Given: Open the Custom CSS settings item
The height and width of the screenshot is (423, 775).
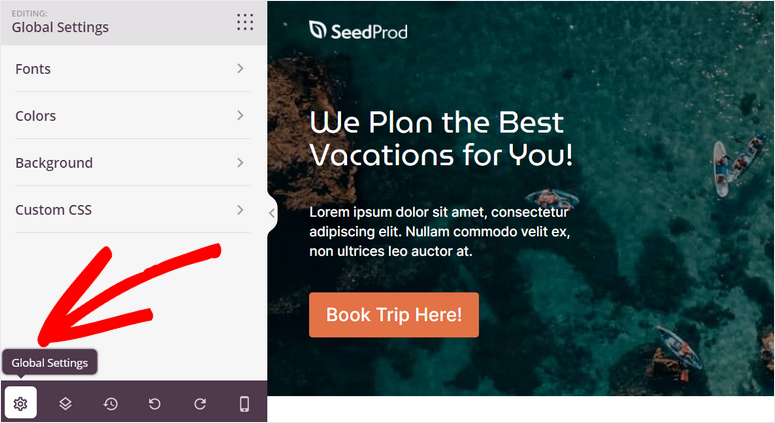Looking at the screenshot, I should tap(132, 210).
